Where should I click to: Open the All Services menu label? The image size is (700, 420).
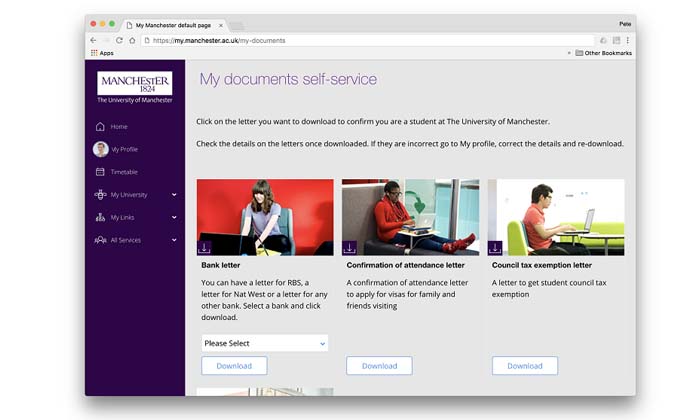pyautogui.click(x=126, y=240)
